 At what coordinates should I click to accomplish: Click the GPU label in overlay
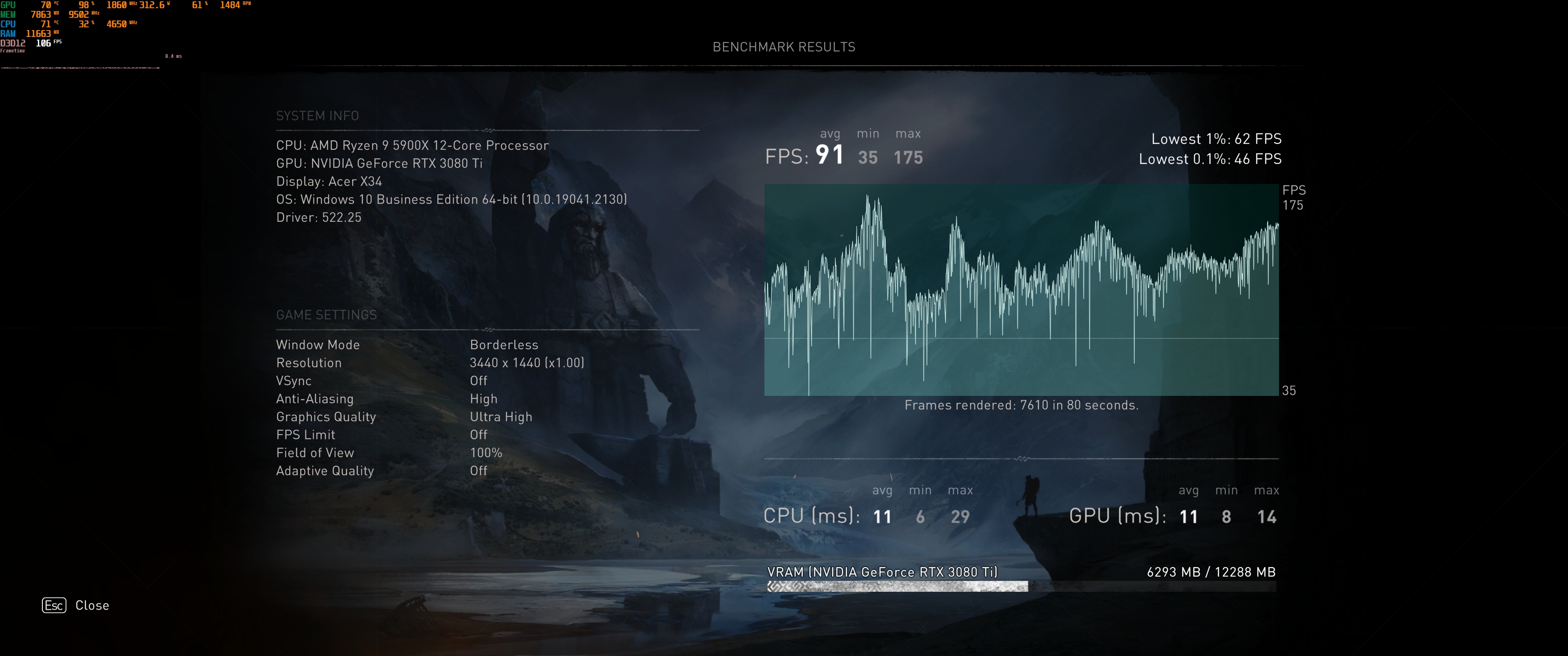click(8, 5)
